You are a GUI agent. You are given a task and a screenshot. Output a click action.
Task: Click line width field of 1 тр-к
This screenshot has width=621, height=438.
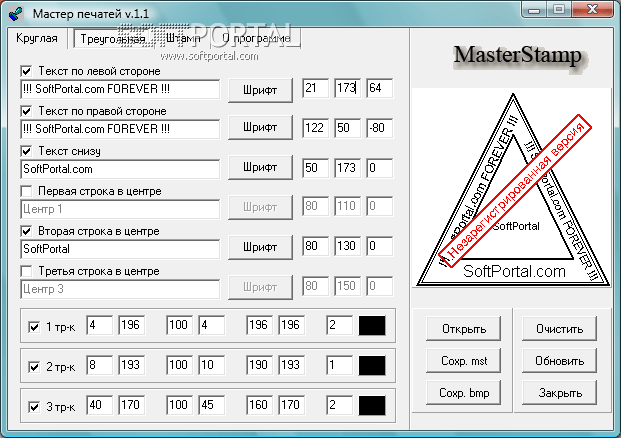(x=339, y=326)
